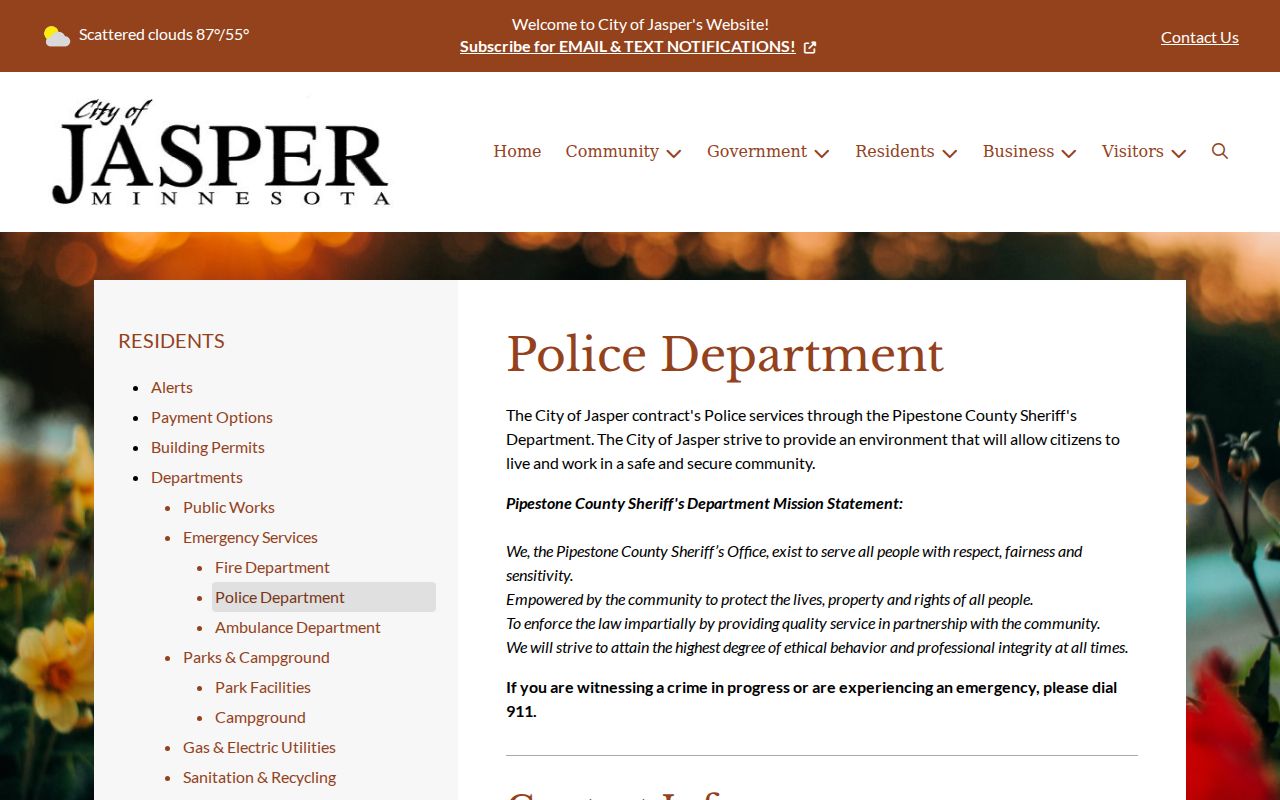The width and height of the screenshot is (1280, 800).
Task: Click the 'Welcome to City of Jasper's Website!' text
Action: [x=640, y=24]
